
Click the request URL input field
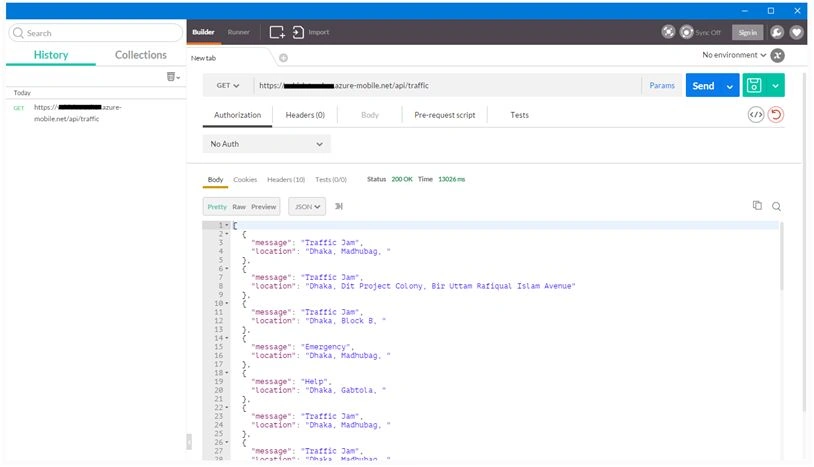[447, 86]
